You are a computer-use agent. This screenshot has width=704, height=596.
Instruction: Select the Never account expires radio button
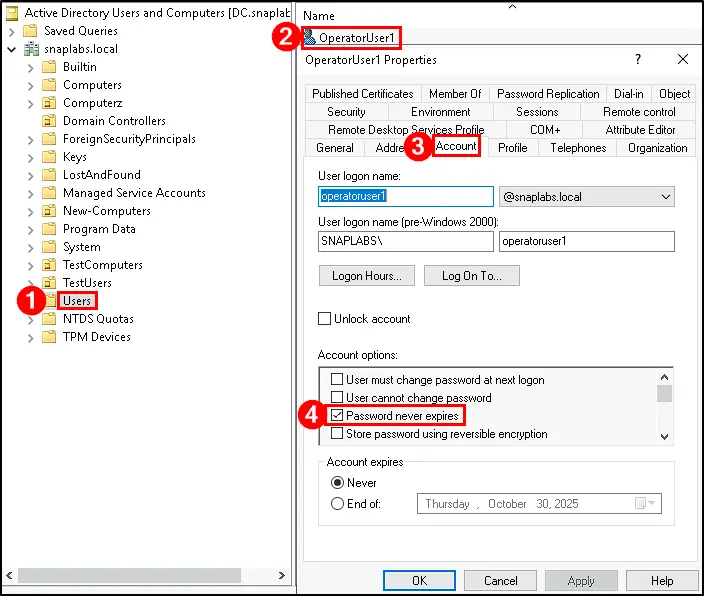337,483
